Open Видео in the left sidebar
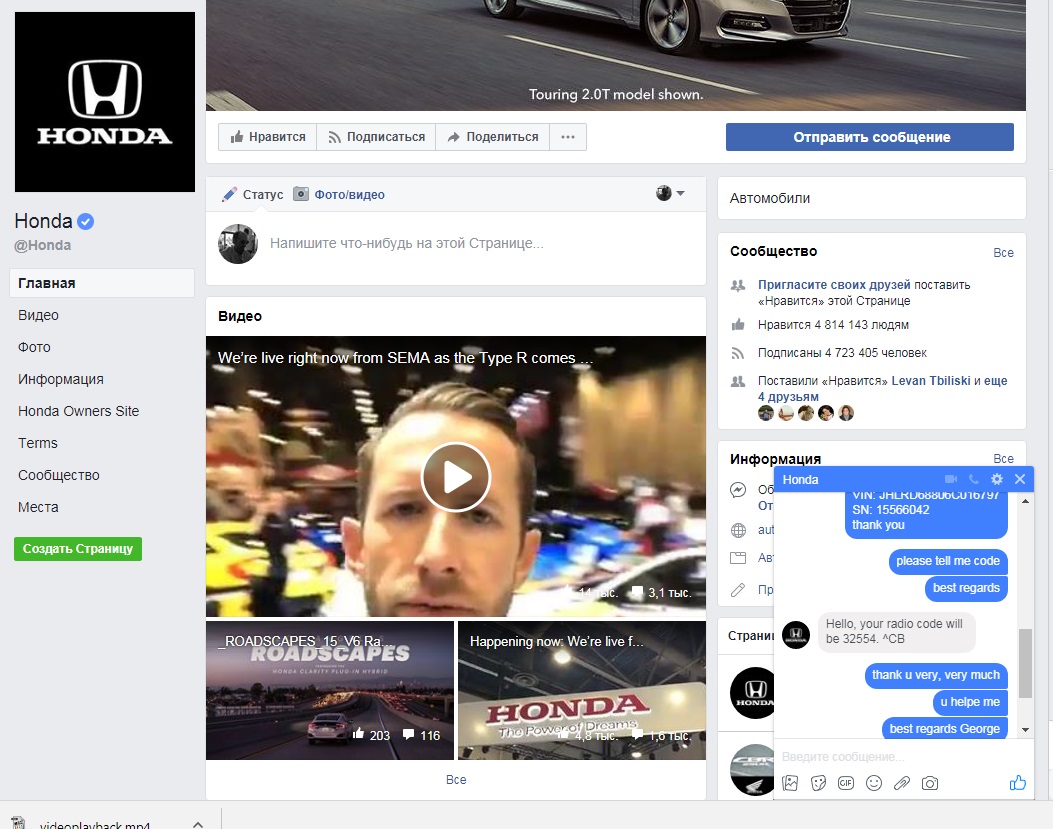The height and width of the screenshot is (829, 1053). (38, 315)
